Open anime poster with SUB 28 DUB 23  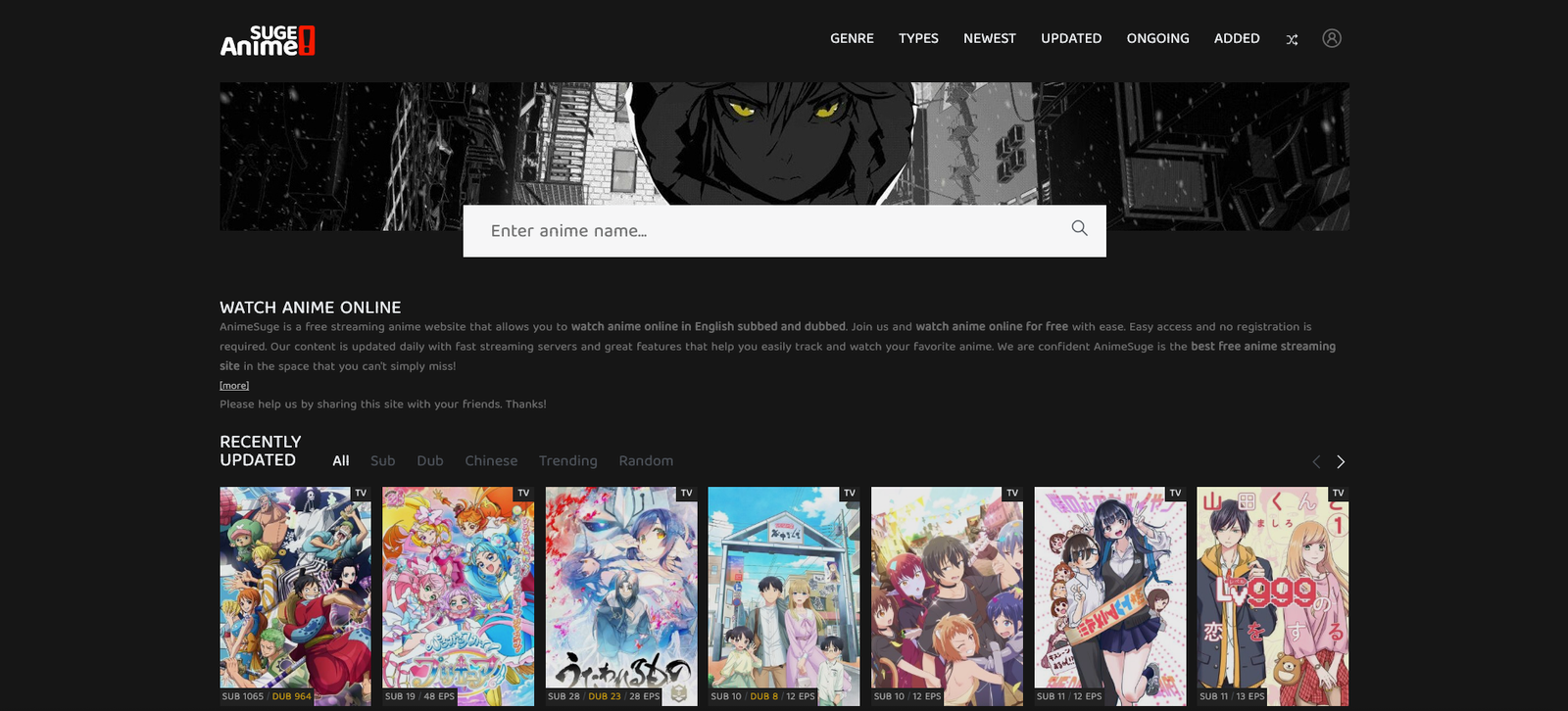(621, 596)
